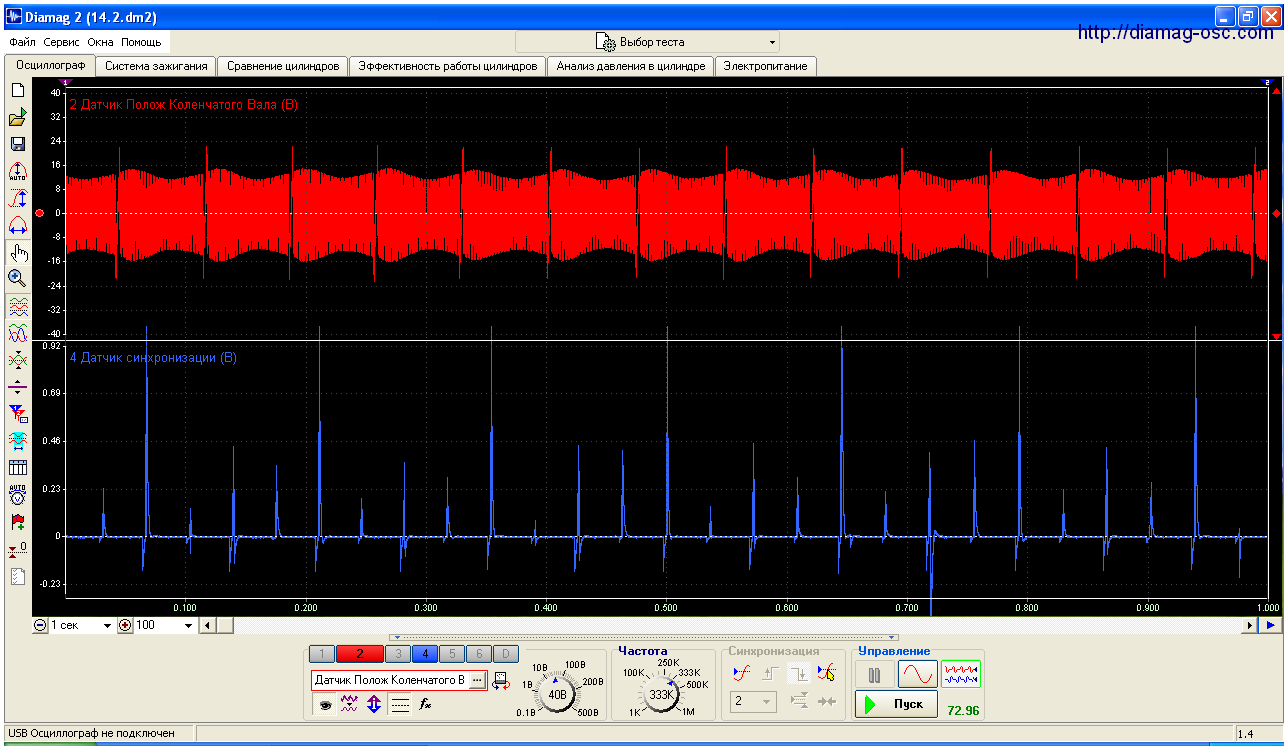Toggle channel 5 button
This screenshot has height=746, width=1288.
(x=452, y=654)
